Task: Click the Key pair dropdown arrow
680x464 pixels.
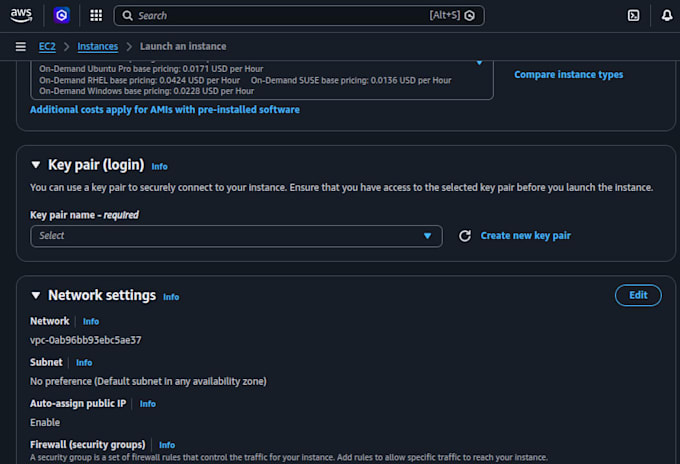Action: [x=427, y=236]
